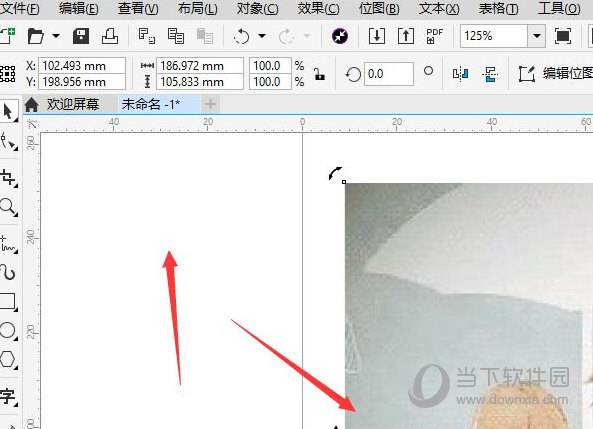Click the save floppy disk icon
Screen dimensions: 593x429
pyautogui.click(x=81, y=36)
